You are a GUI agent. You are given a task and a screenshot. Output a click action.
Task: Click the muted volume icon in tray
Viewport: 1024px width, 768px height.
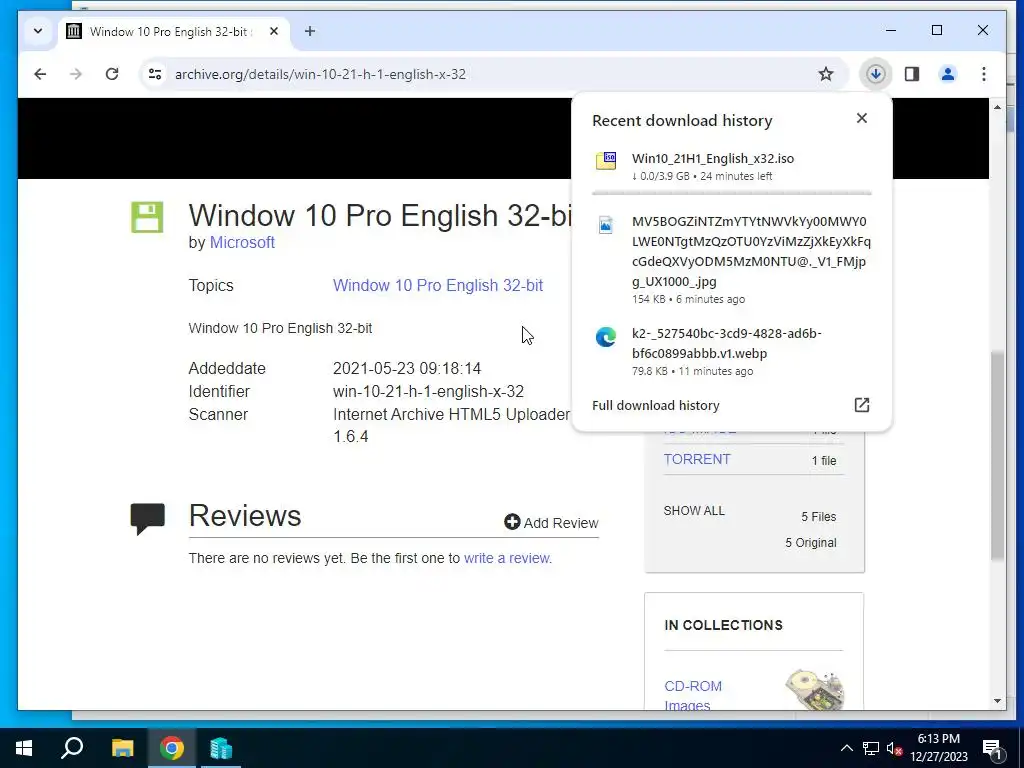pos(894,748)
